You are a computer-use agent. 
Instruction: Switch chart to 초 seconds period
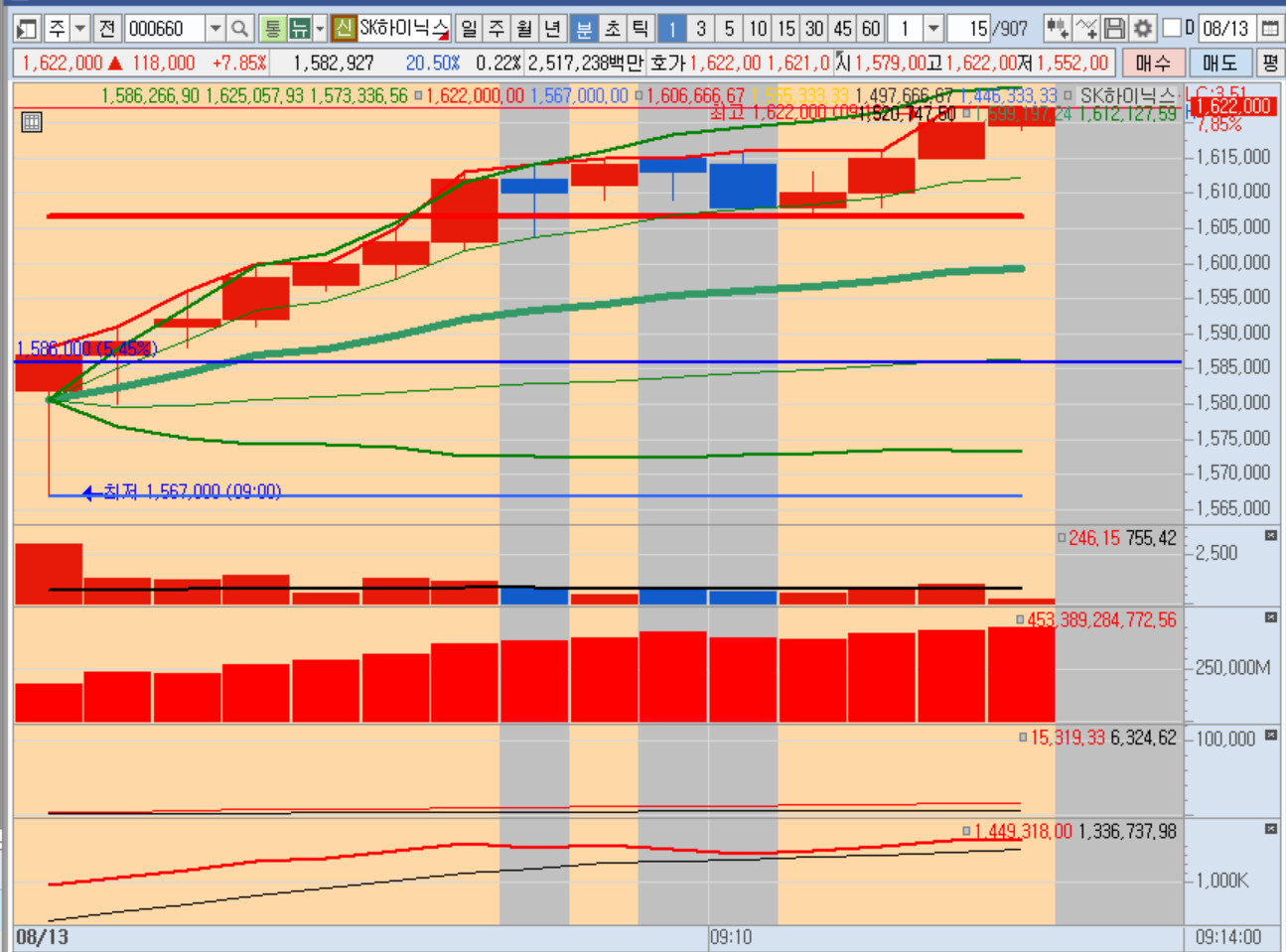click(x=612, y=29)
